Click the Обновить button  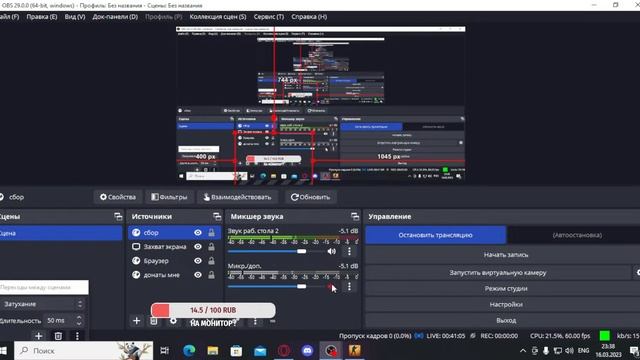click(310, 197)
